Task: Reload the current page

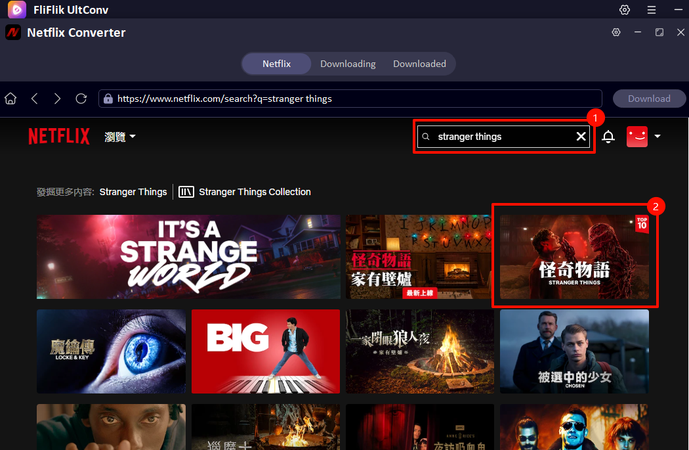Action: coord(81,98)
